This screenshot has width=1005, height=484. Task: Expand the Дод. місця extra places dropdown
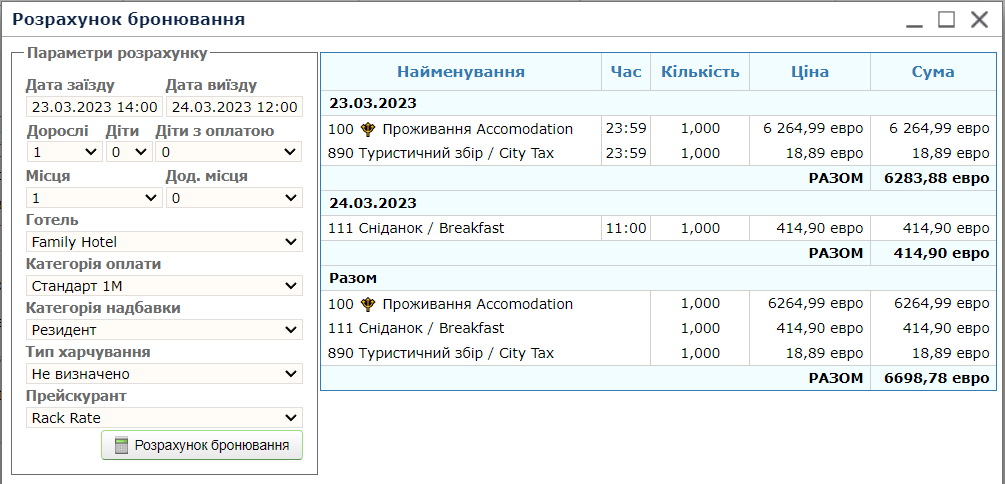click(234, 198)
